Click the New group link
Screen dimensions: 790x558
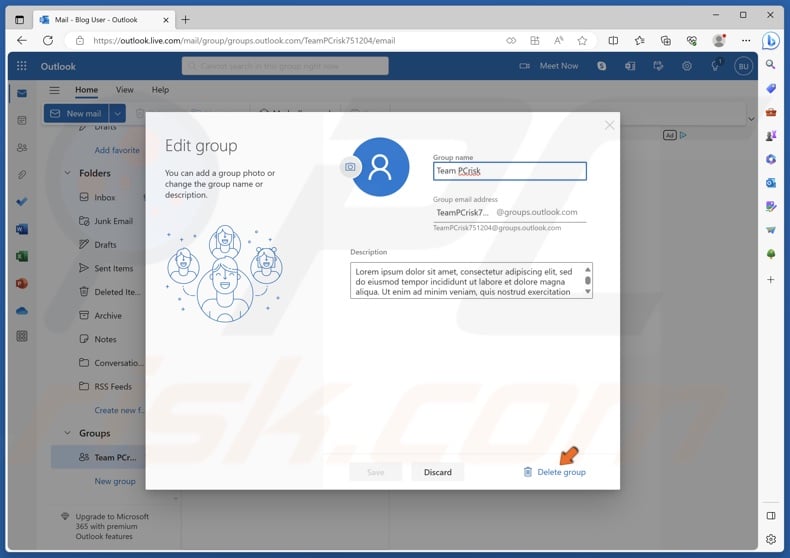click(115, 481)
